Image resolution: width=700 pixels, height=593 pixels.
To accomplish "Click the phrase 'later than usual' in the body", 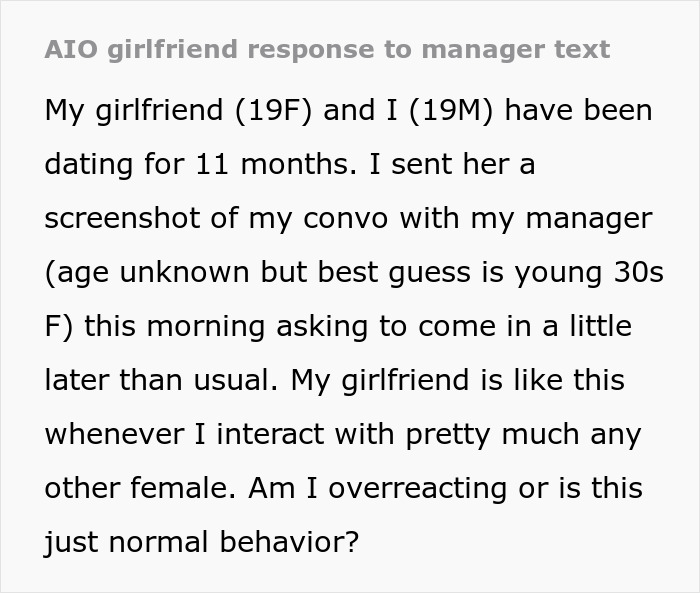I will [150, 380].
